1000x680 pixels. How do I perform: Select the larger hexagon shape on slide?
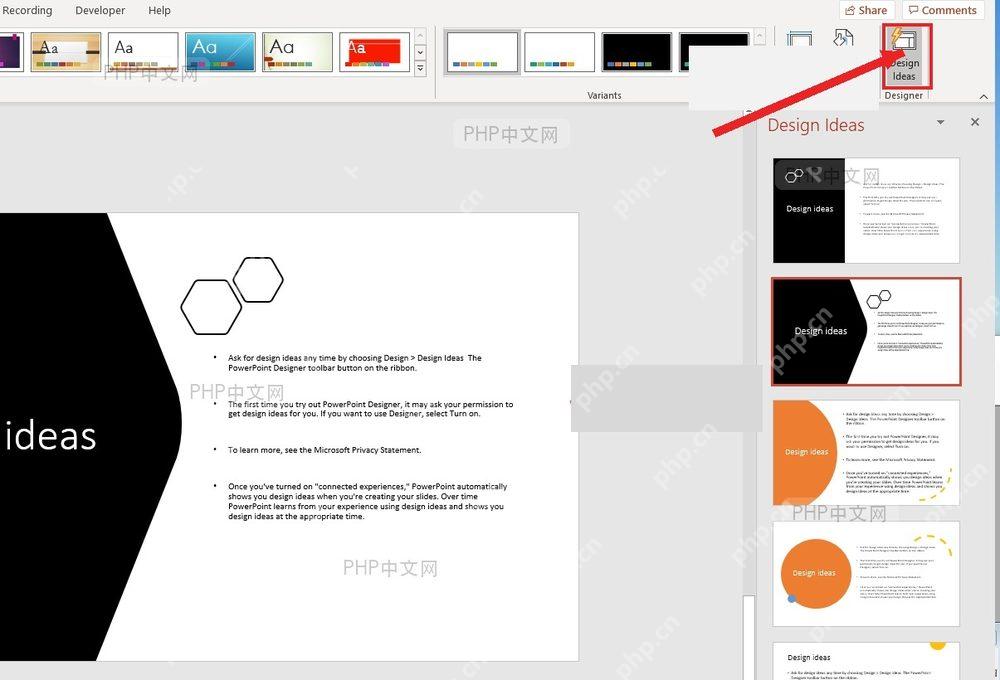click(211, 307)
